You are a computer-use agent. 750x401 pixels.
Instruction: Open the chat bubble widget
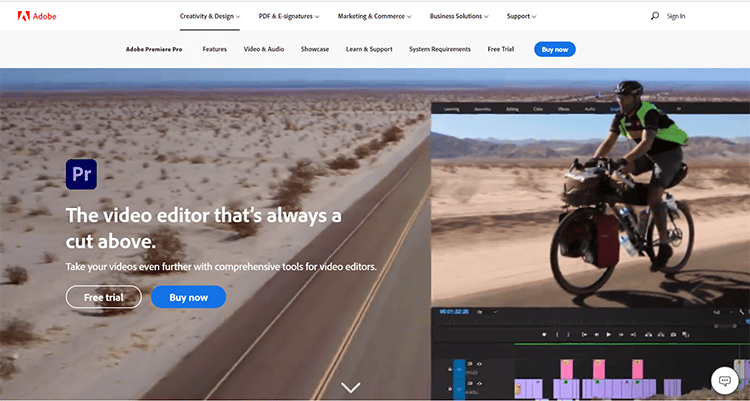tap(723, 380)
